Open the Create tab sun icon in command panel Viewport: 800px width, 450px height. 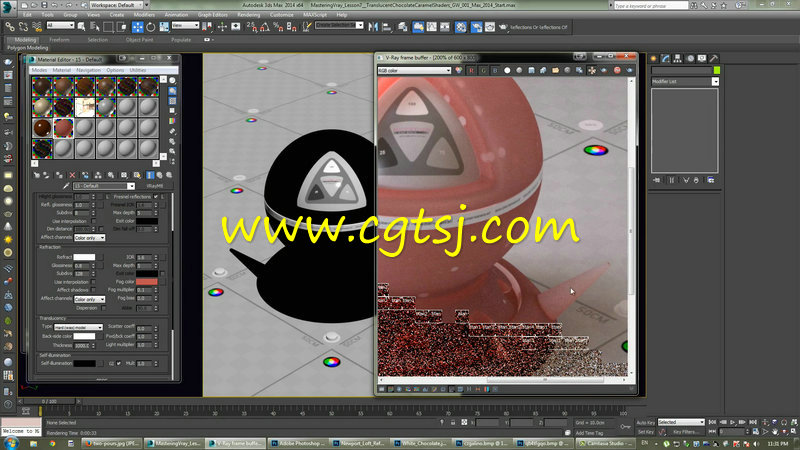[654, 58]
